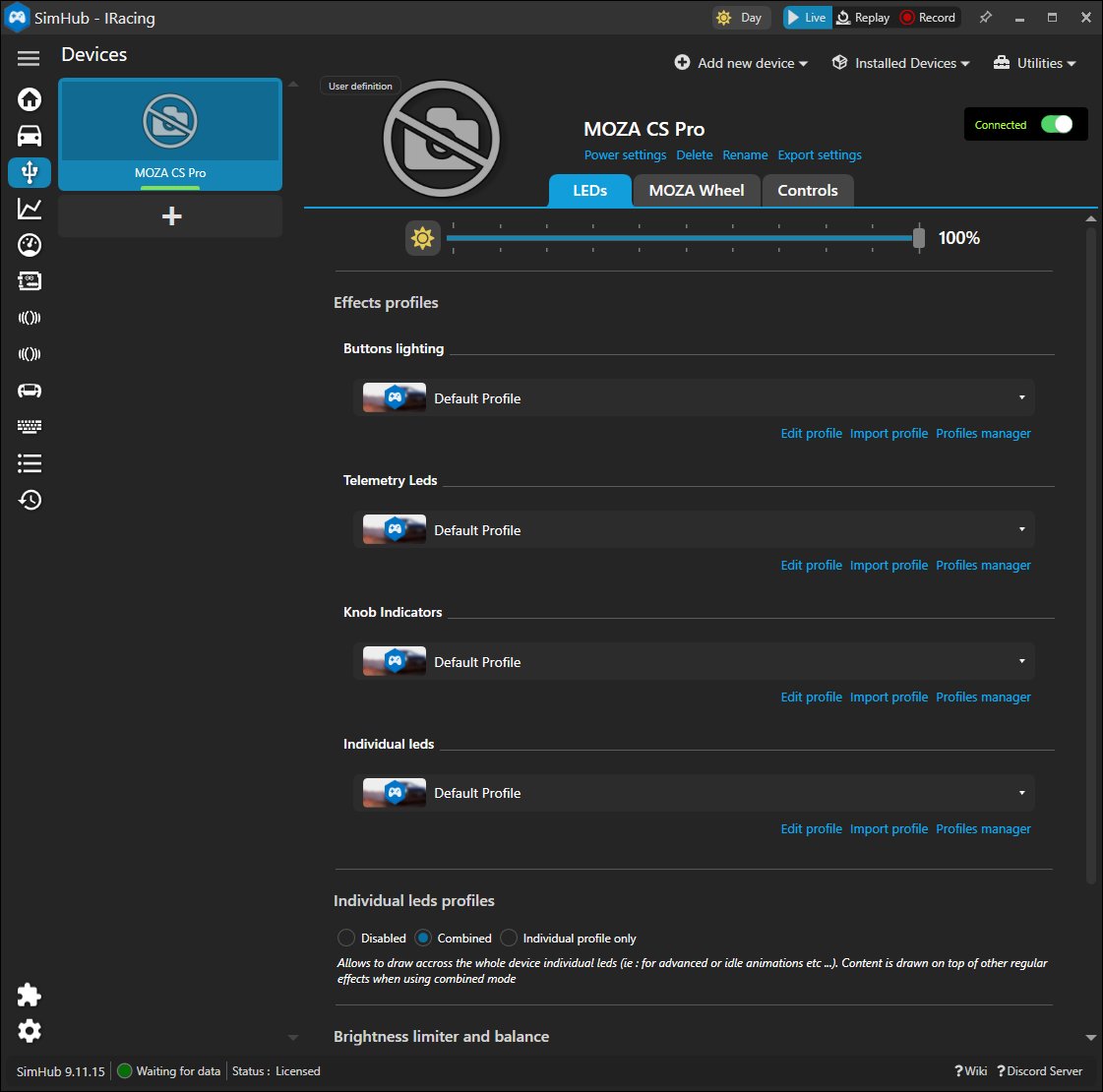Click the pin window icon
This screenshot has width=1103, height=1092.
click(x=986, y=18)
